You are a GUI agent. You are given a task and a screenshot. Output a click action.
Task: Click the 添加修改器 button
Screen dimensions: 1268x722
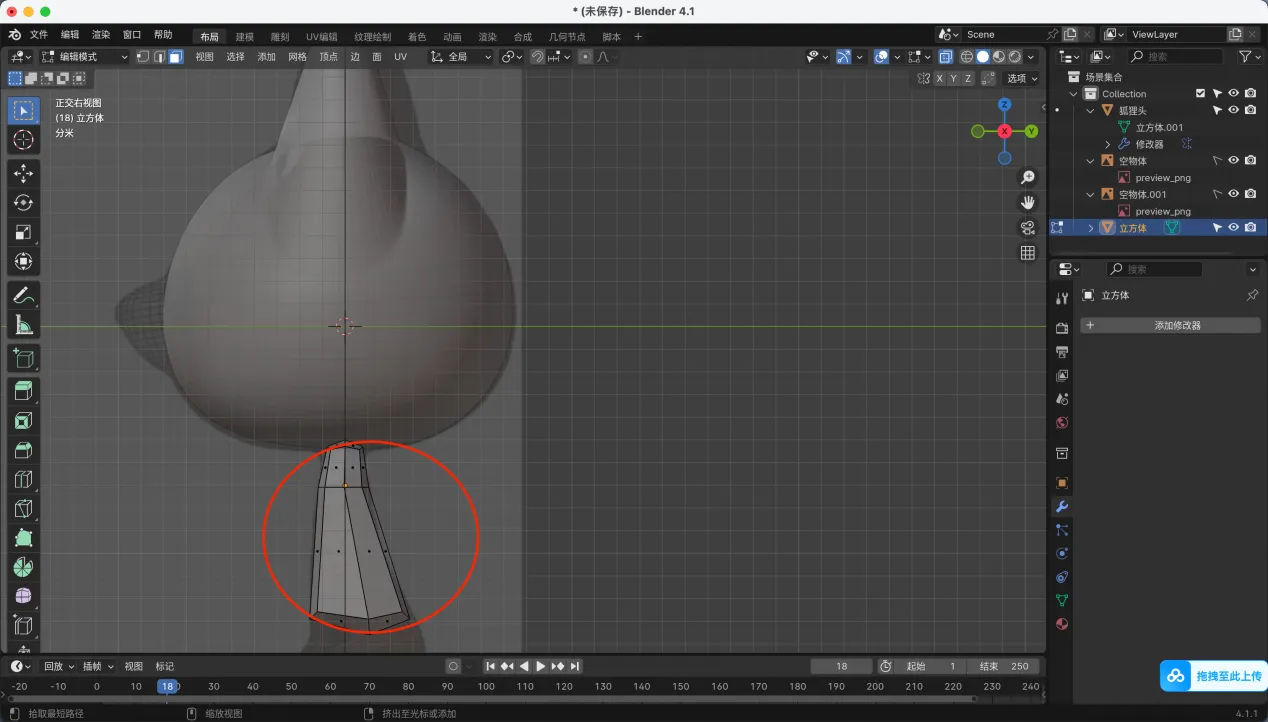point(1170,325)
